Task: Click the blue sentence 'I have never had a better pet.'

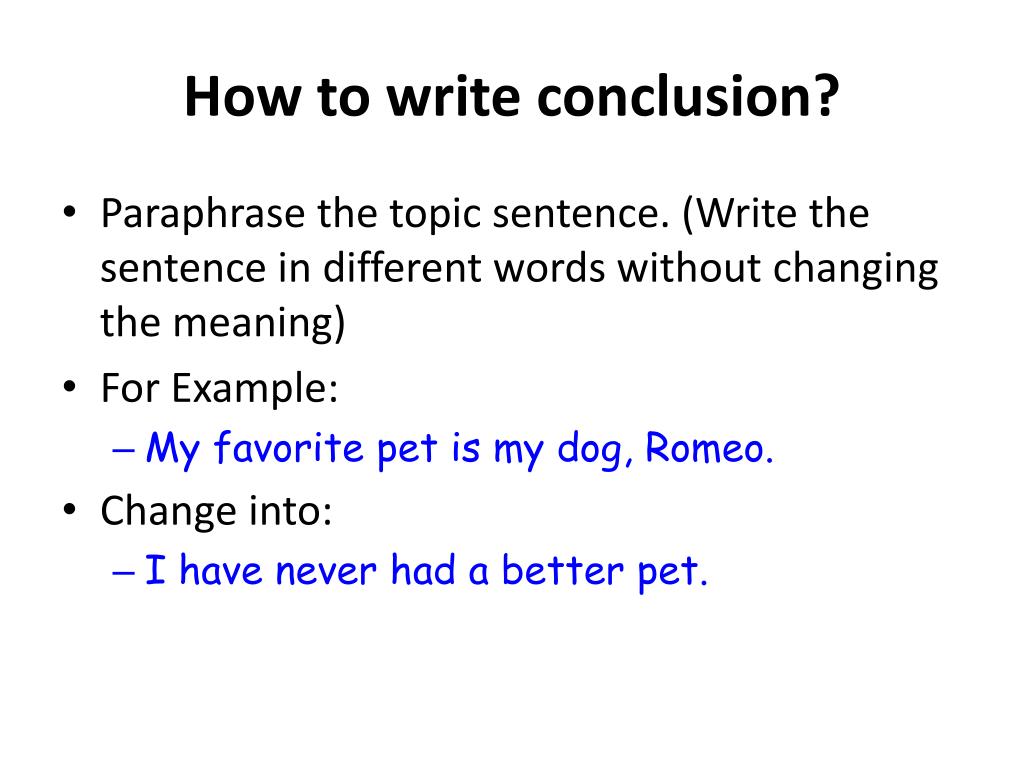Action: tap(426, 571)
